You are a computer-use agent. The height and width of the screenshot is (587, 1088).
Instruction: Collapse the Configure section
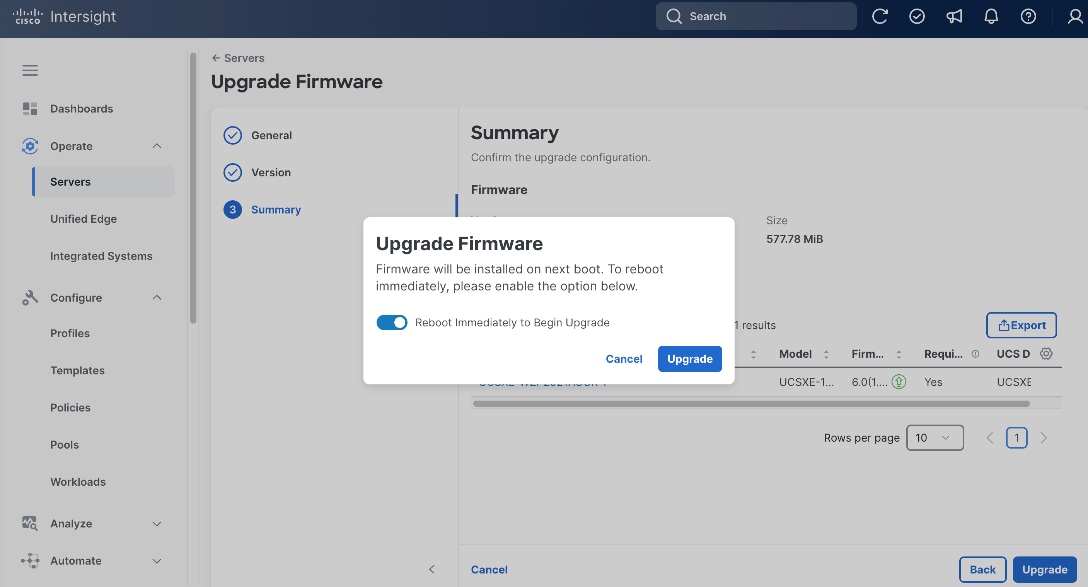coord(157,298)
